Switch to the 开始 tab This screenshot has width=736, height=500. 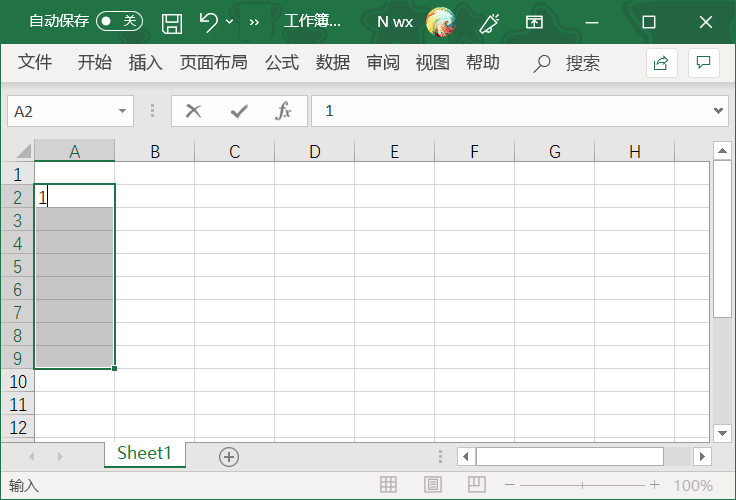94,62
